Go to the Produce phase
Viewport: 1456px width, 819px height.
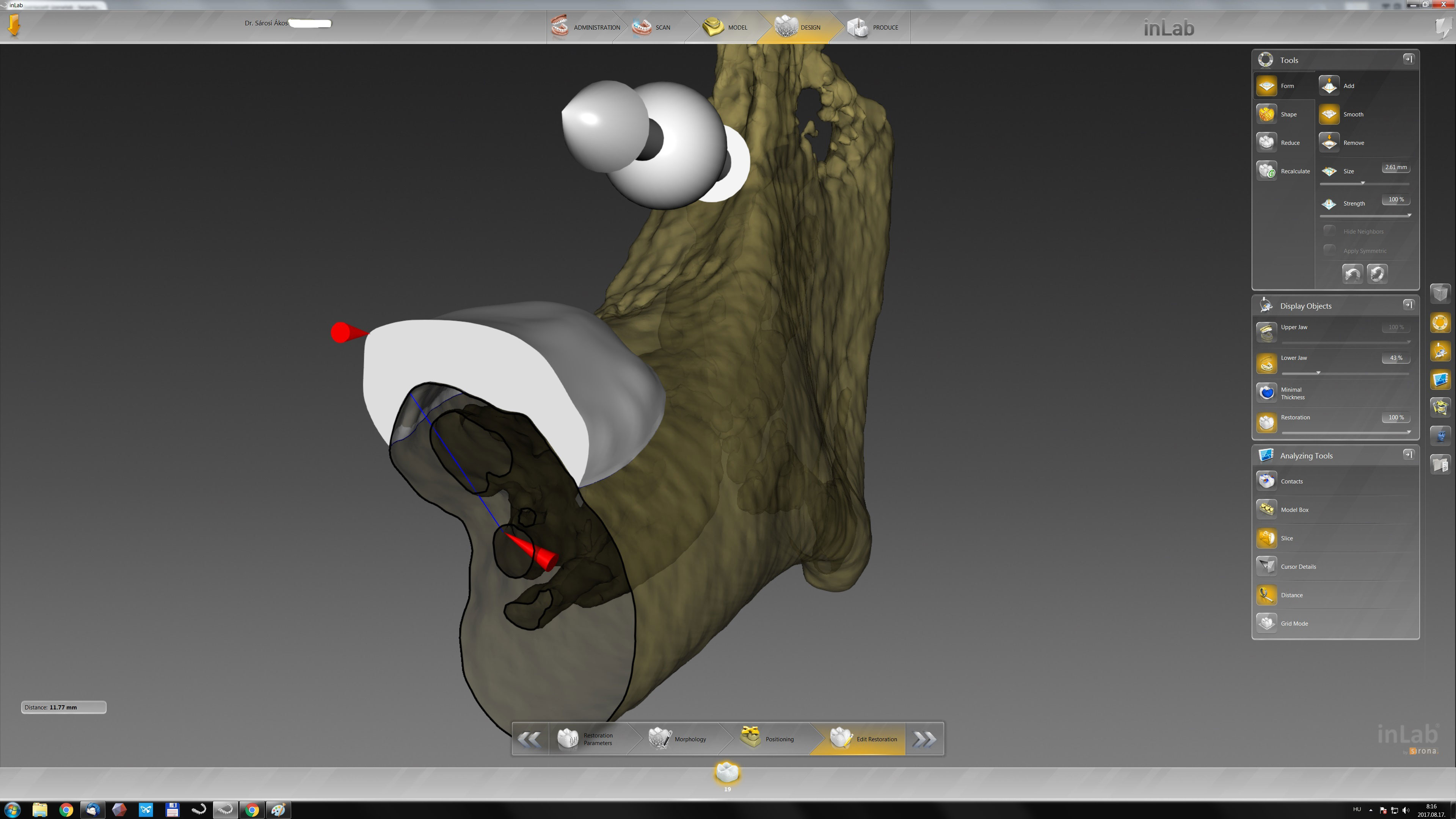tap(873, 27)
